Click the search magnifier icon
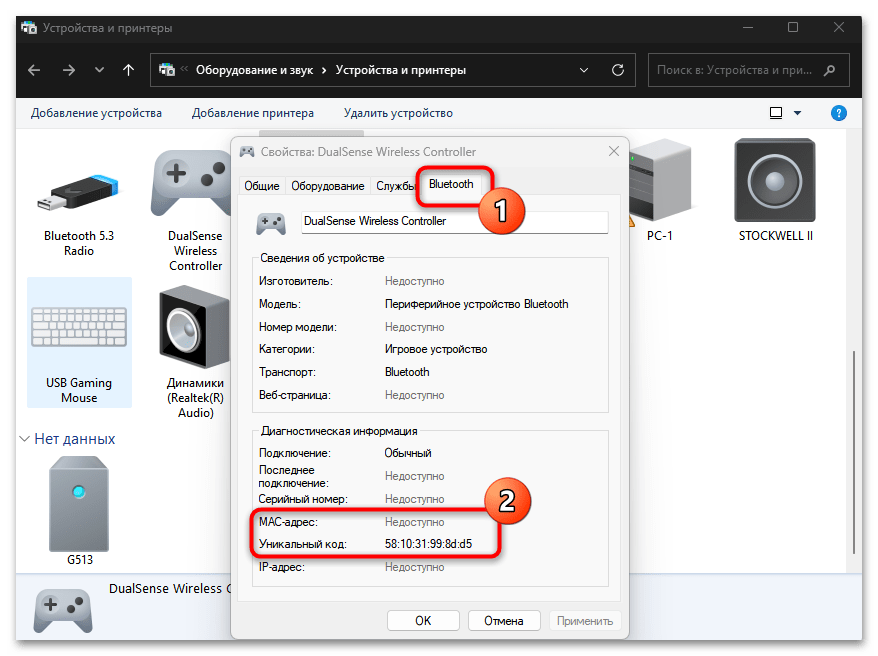The image size is (878, 656). [829, 70]
